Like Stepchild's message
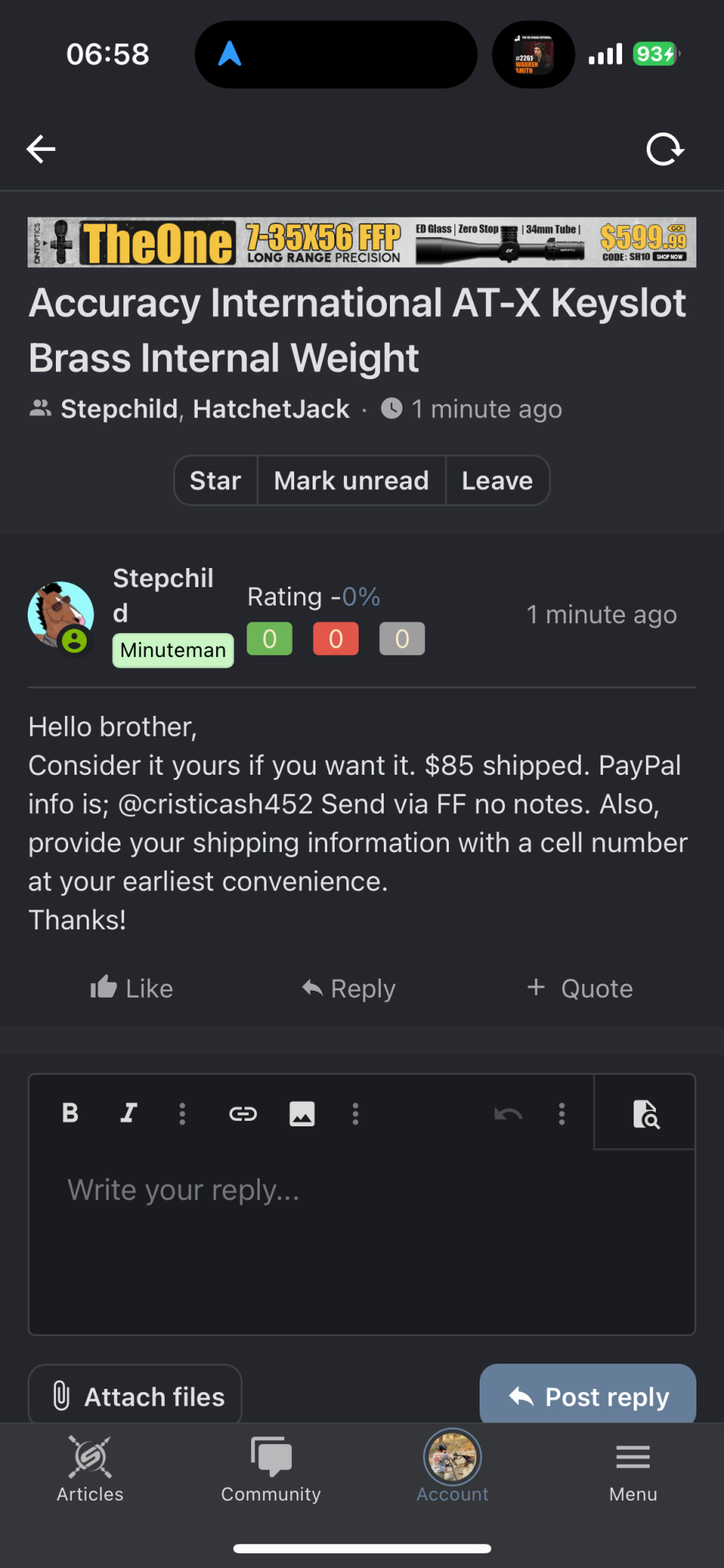This screenshot has height=1568, width=724. pos(132,988)
